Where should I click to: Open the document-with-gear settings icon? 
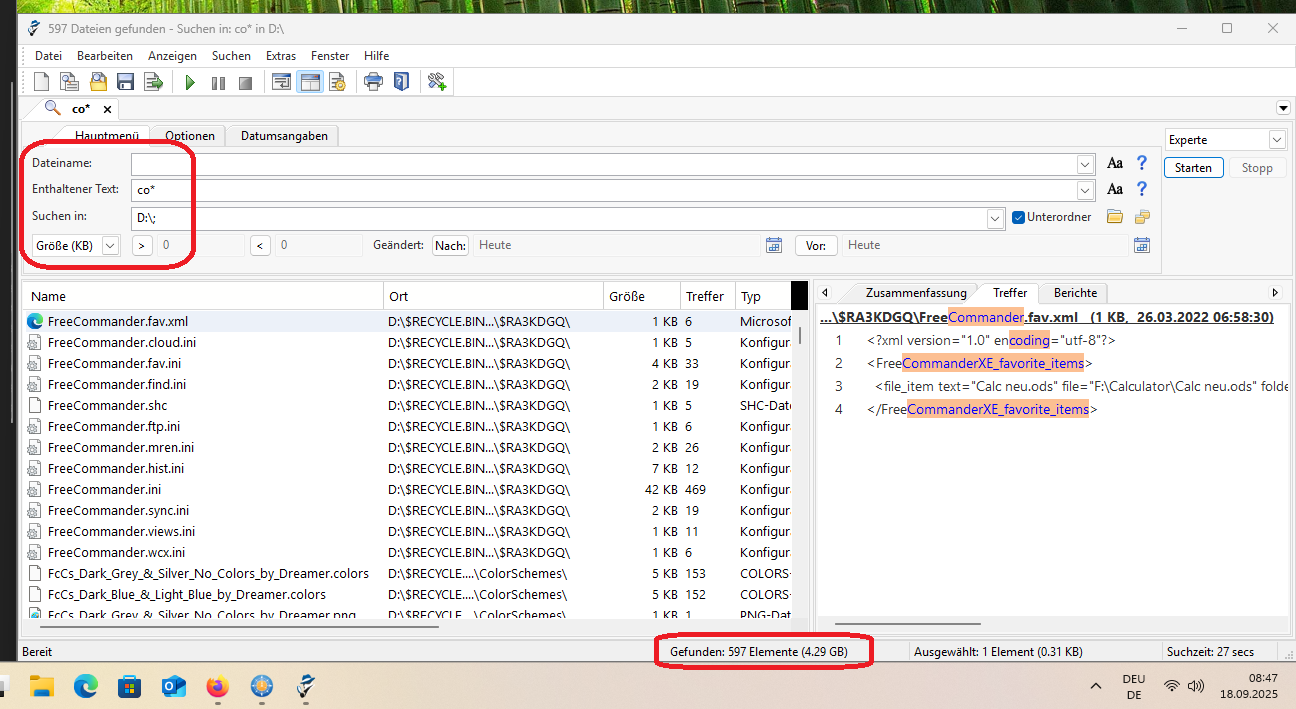pos(337,82)
